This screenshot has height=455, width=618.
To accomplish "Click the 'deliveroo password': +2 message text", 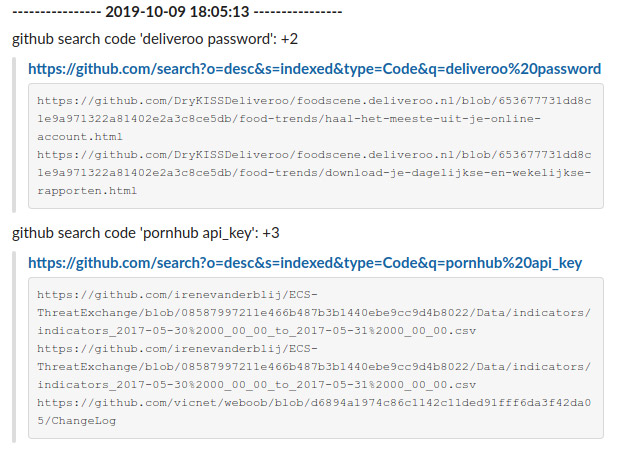I will pos(155,39).
